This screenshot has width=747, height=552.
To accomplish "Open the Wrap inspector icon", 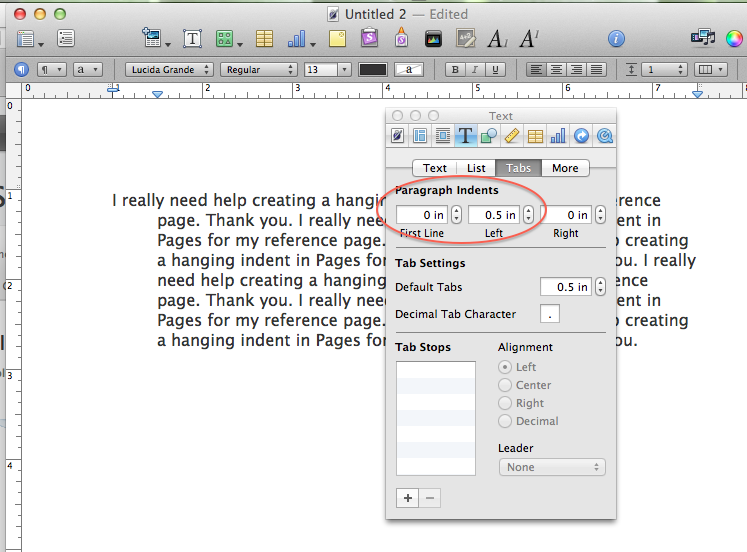I will pos(443,136).
